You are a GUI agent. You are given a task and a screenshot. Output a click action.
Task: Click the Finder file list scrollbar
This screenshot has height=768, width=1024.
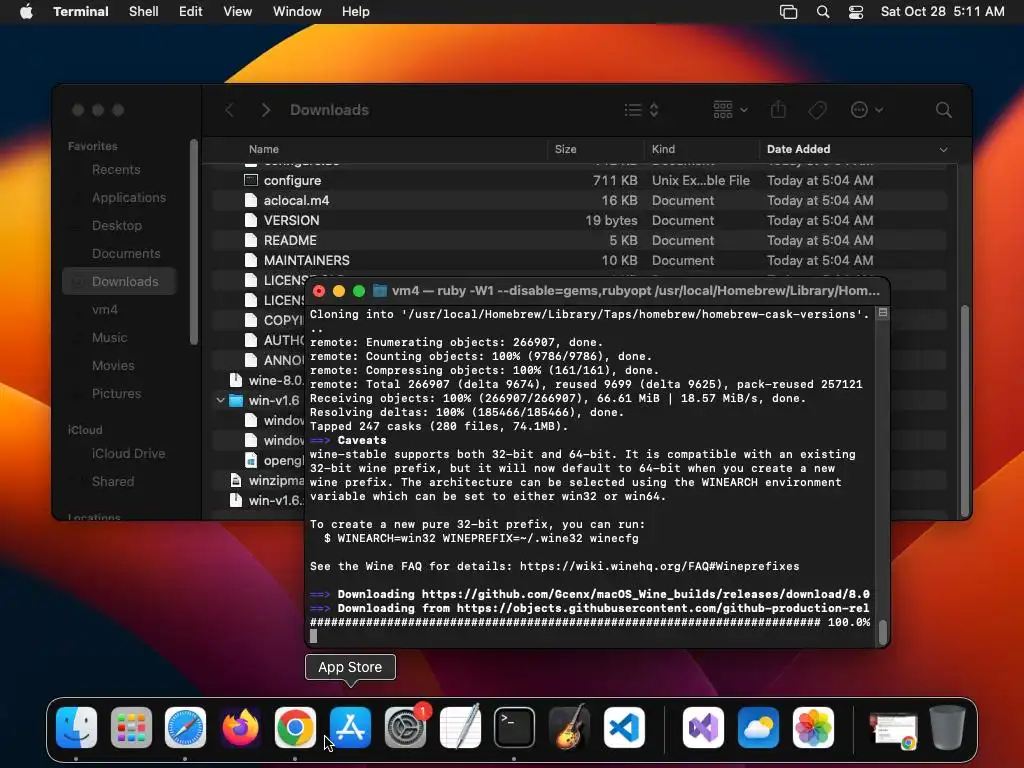965,411
